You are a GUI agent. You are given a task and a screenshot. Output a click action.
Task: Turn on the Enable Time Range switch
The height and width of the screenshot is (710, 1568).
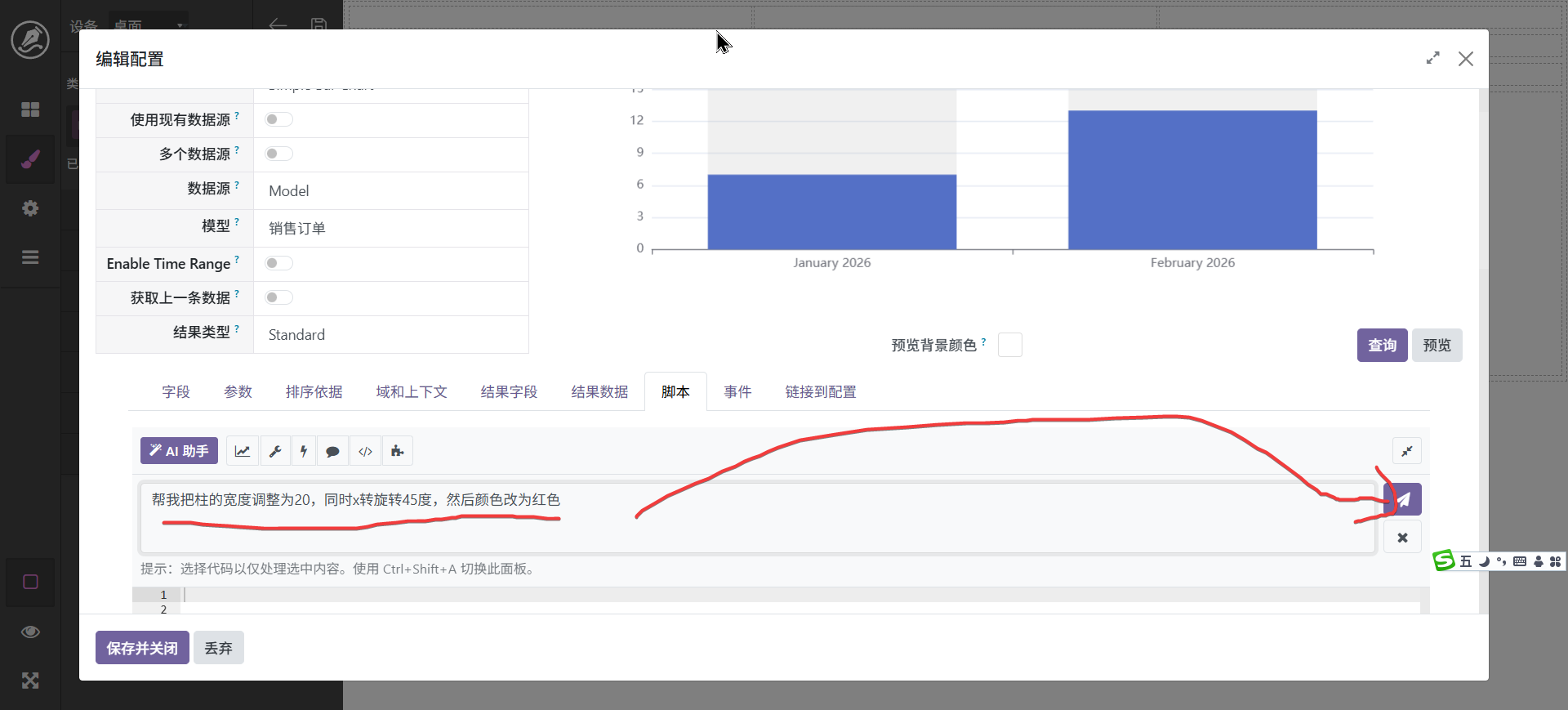[x=278, y=264]
